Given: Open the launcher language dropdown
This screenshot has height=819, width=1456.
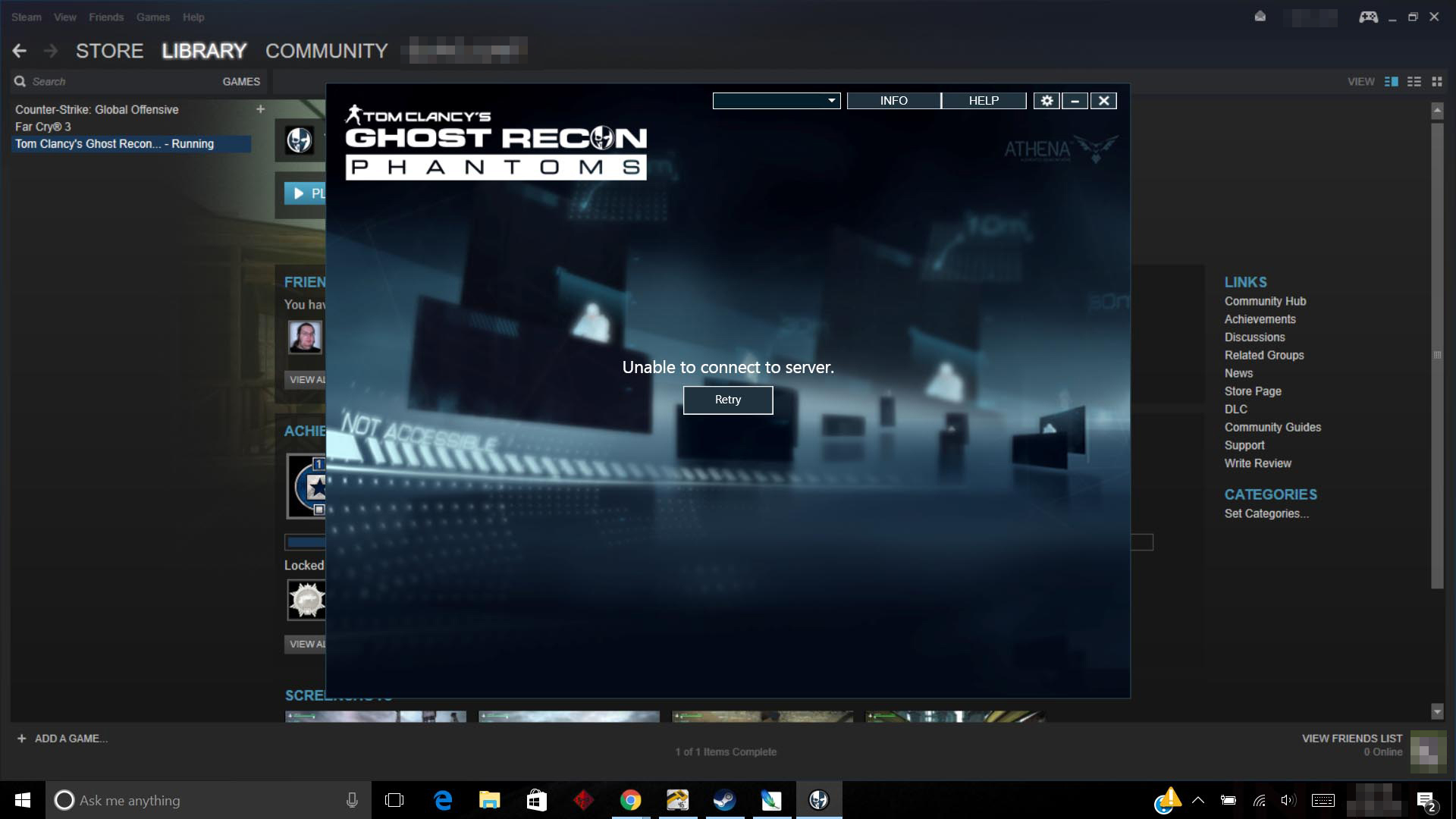Looking at the screenshot, I should coord(776,101).
